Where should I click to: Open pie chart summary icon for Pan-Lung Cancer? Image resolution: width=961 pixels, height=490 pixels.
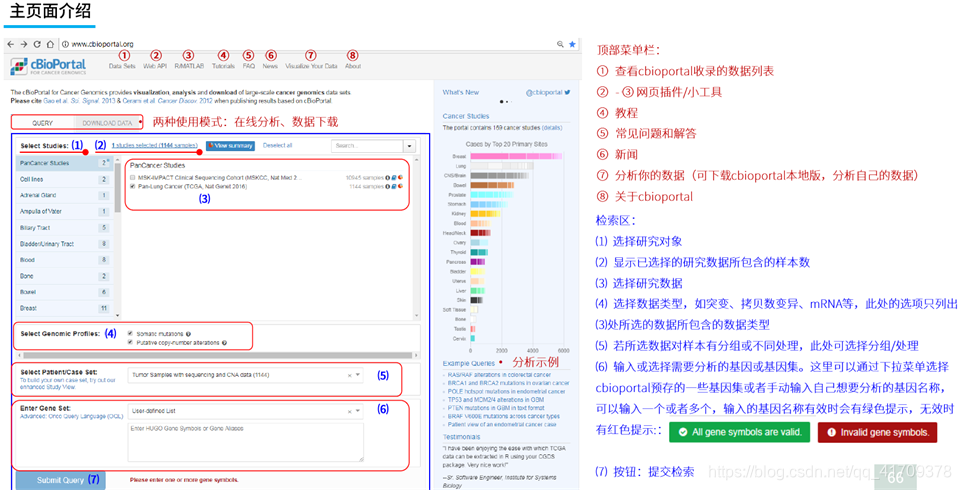click(x=400, y=186)
